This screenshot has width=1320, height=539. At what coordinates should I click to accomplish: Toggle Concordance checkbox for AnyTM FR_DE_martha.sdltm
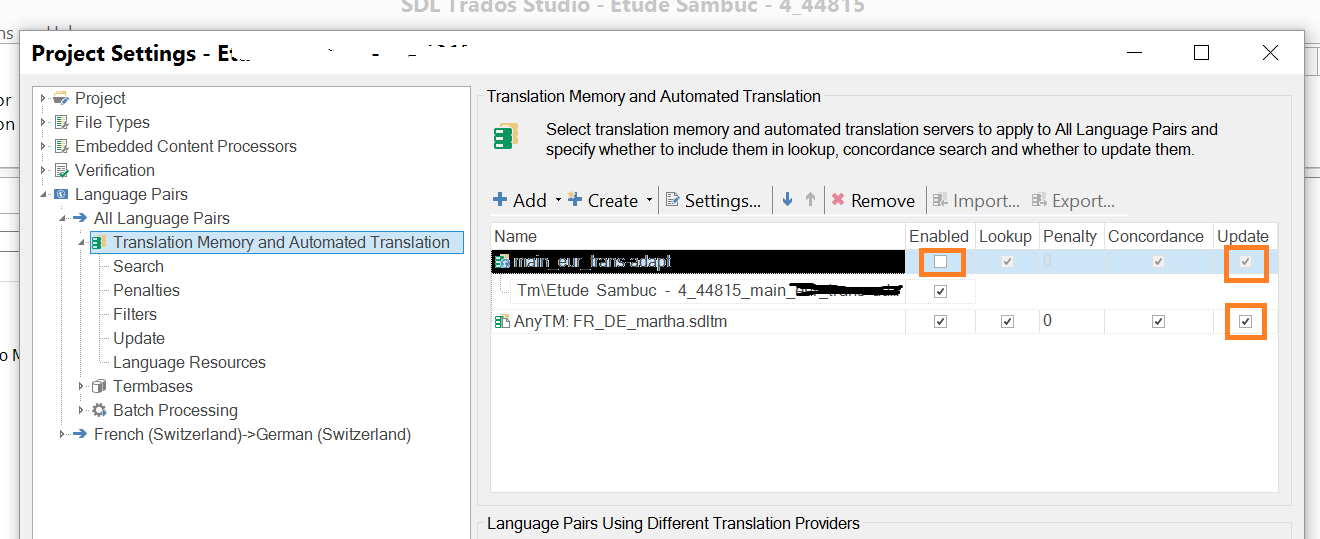tap(1158, 322)
